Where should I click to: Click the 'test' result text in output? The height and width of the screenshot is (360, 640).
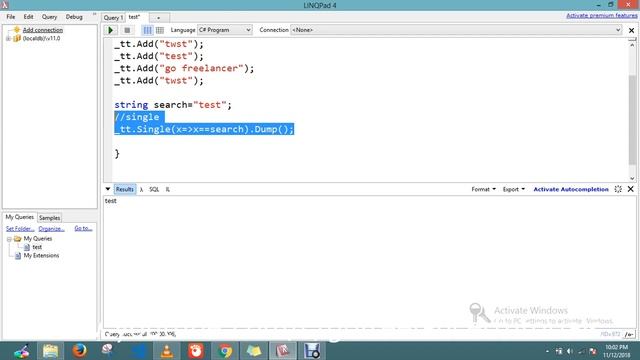(111, 201)
